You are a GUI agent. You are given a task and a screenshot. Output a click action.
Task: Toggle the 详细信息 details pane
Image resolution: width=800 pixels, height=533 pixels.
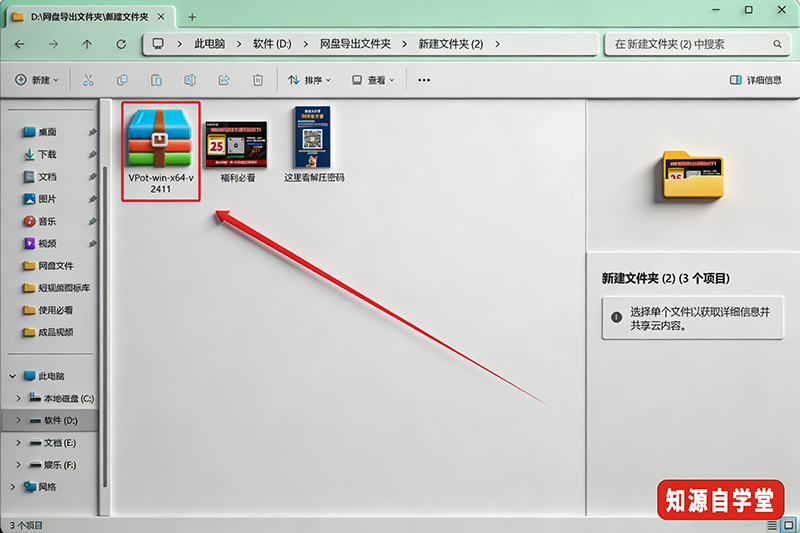pyautogui.click(x=756, y=80)
